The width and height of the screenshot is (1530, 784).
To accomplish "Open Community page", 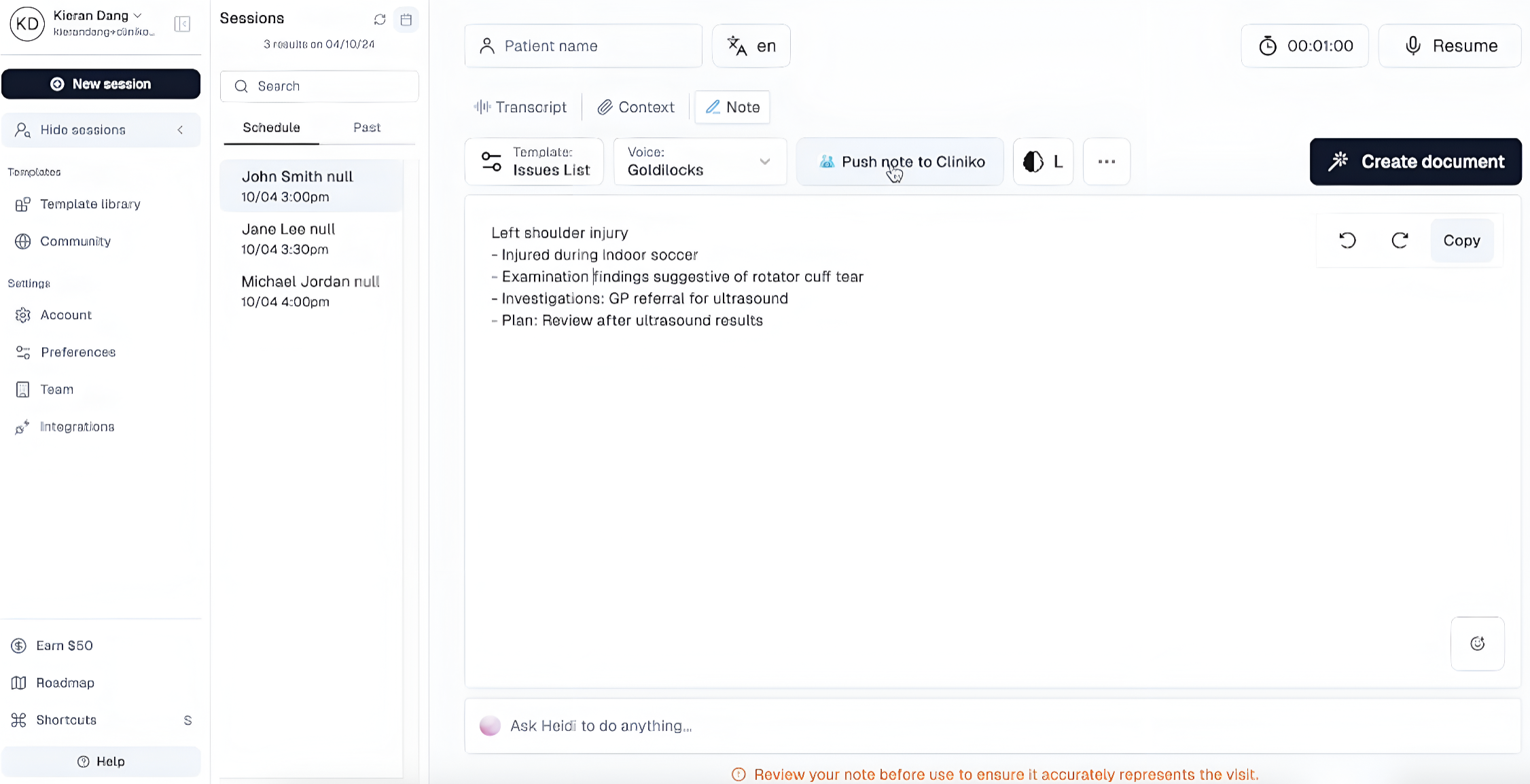I will pos(75,241).
